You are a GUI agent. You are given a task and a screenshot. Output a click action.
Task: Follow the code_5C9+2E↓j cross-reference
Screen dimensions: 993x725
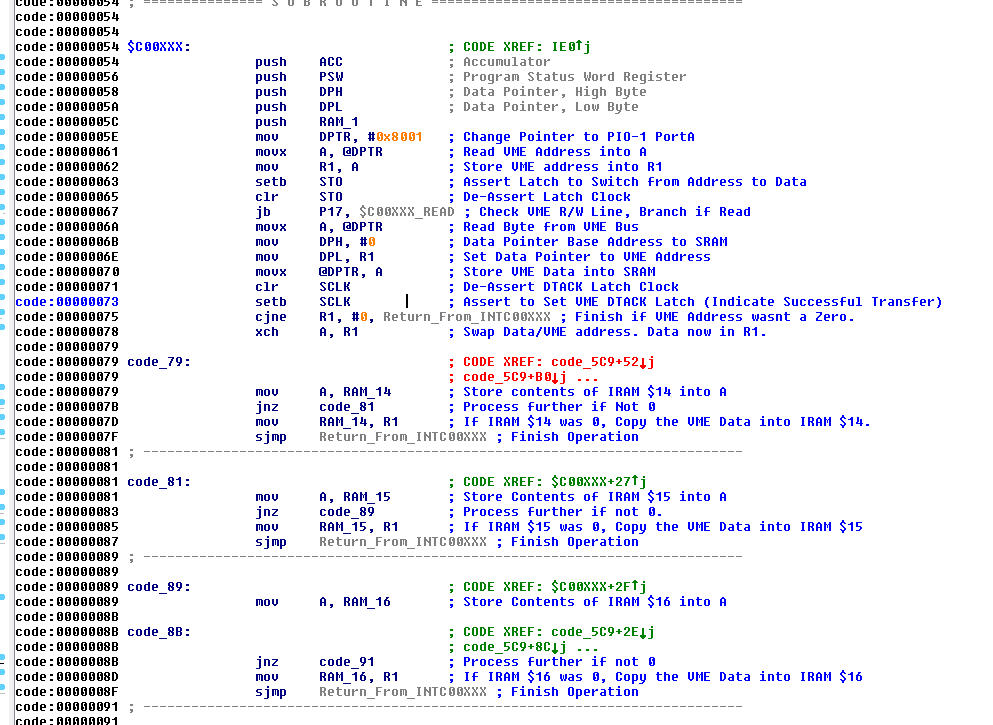(603, 632)
